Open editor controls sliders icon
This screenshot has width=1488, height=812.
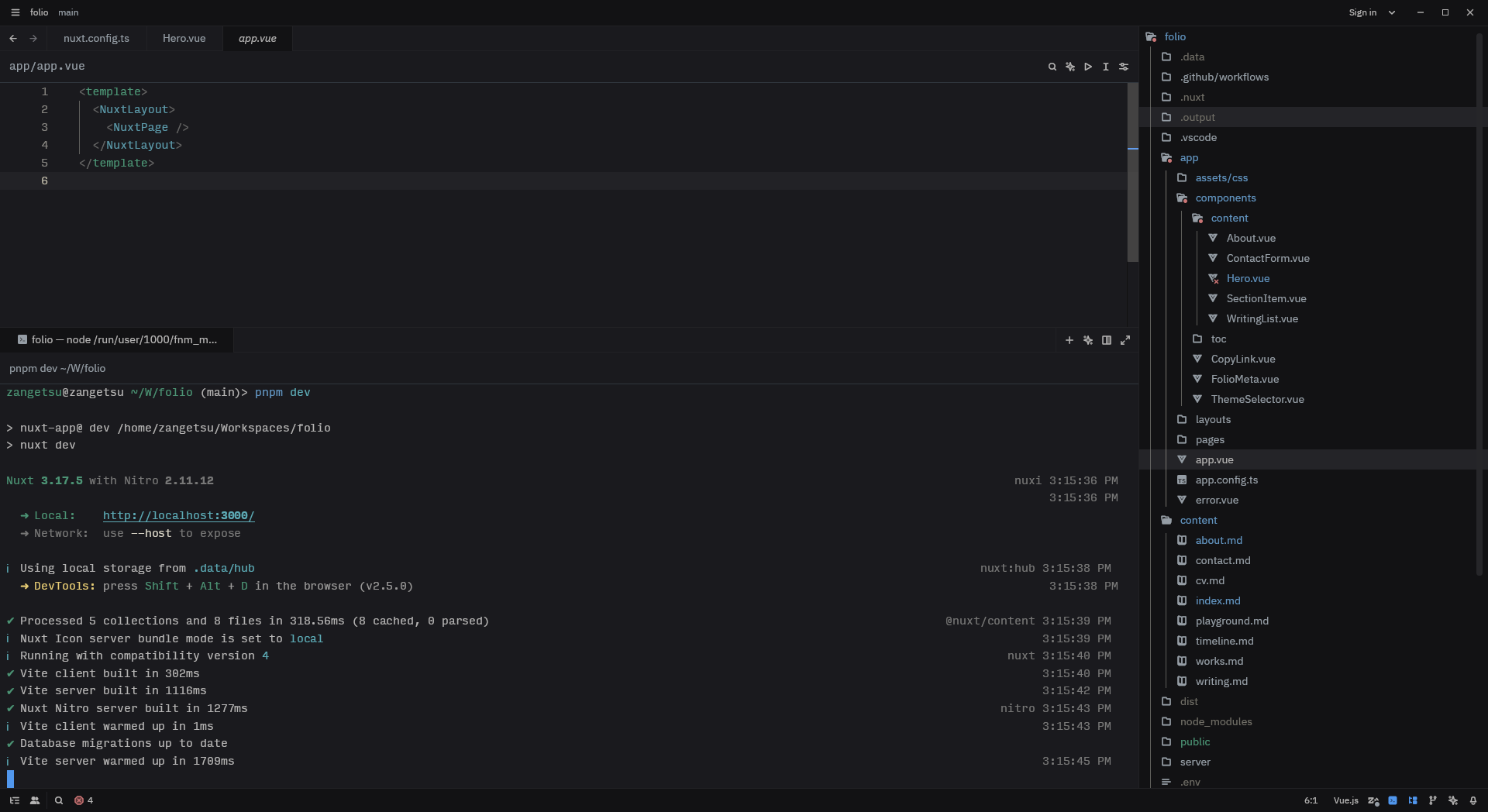[1124, 67]
